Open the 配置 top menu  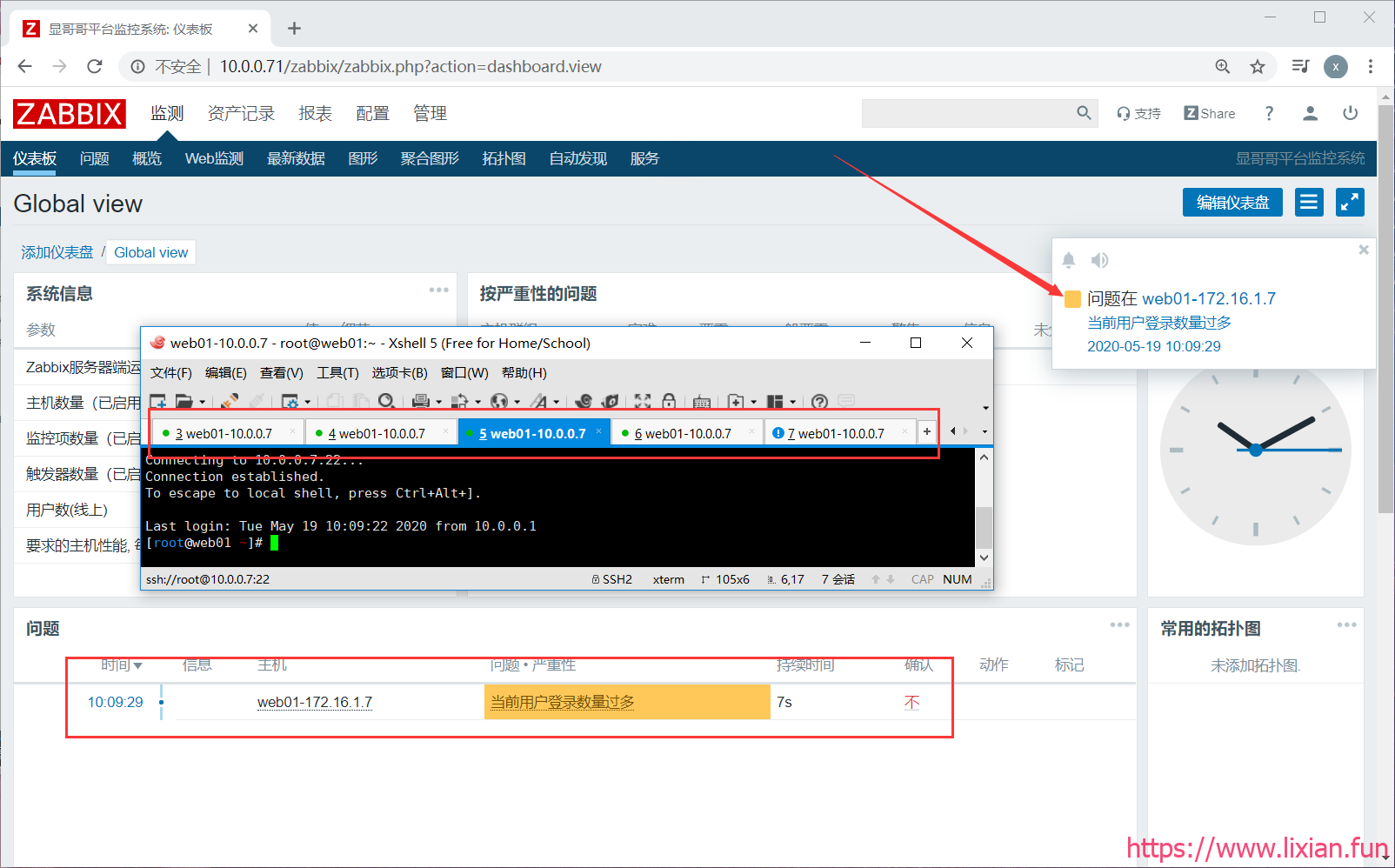pos(372,114)
